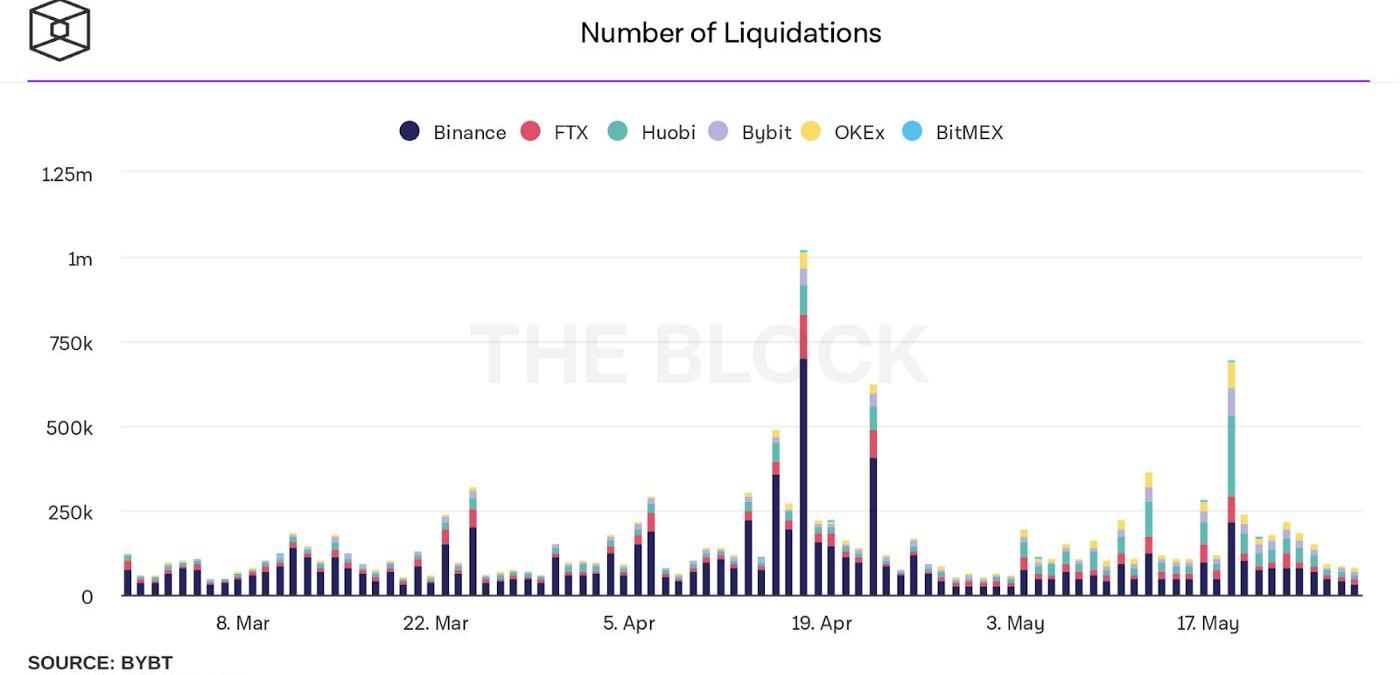Click the 22. Mar axis label

(x=436, y=623)
